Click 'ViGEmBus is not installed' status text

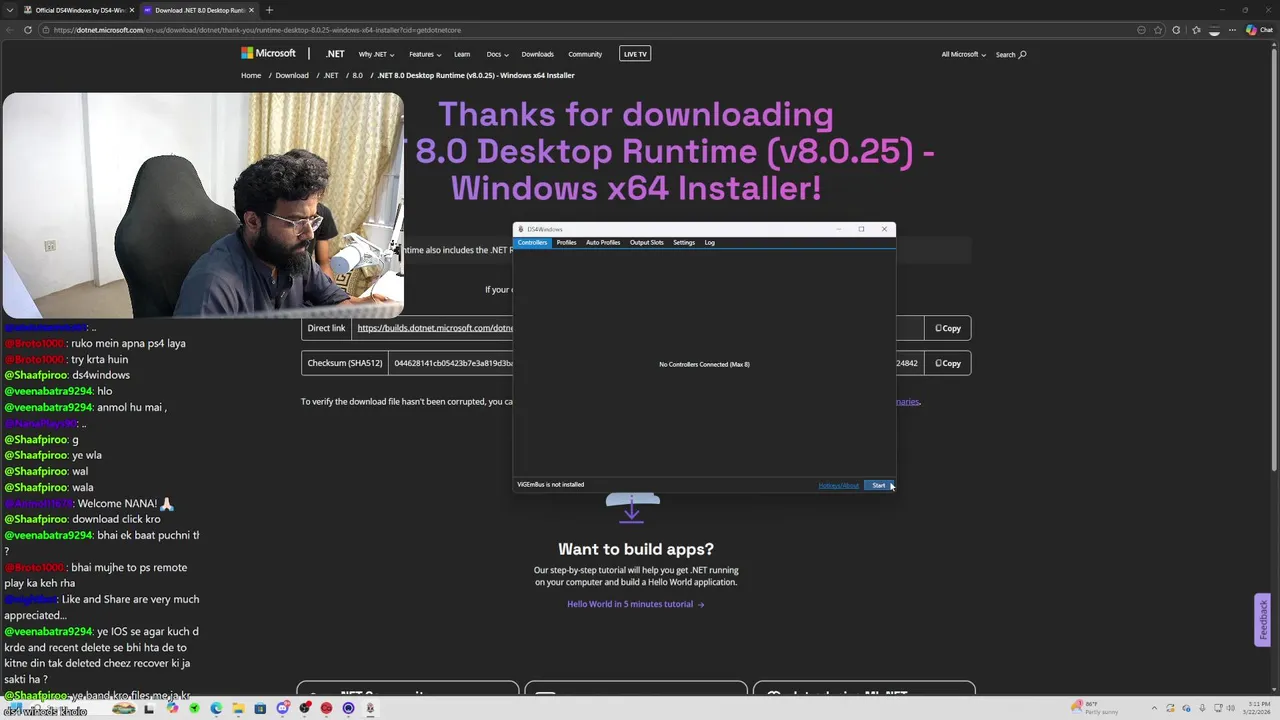(x=550, y=484)
